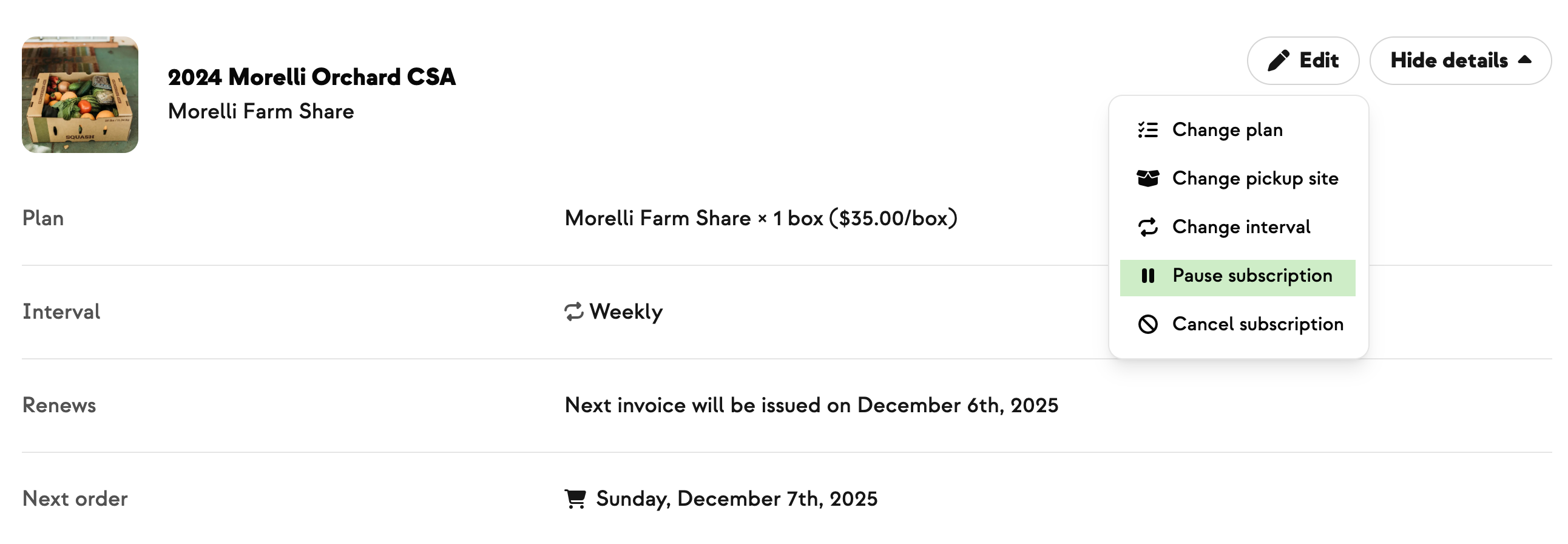
Task: Select Change interval in the edit menu
Action: tap(1240, 227)
